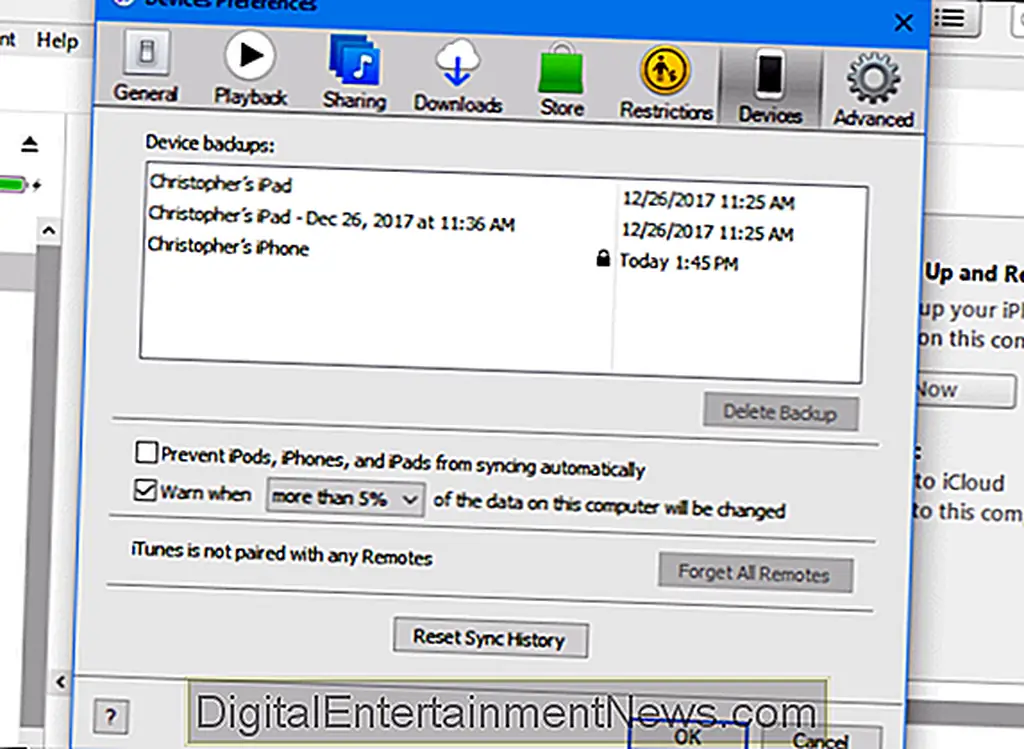Click the question mark help button
The width and height of the screenshot is (1024, 749).
click(x=111, y=716)
